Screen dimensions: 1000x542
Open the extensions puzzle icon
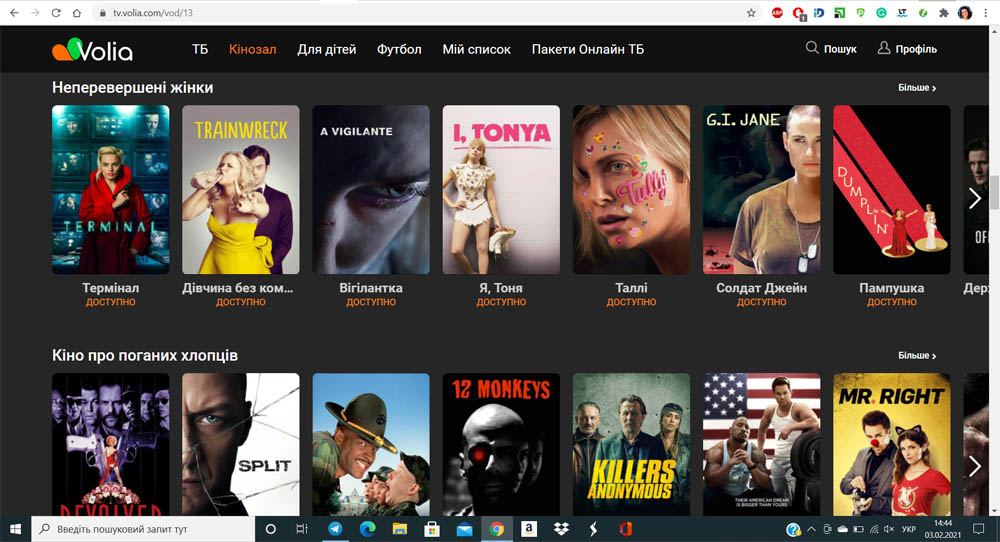coord(944,13)
